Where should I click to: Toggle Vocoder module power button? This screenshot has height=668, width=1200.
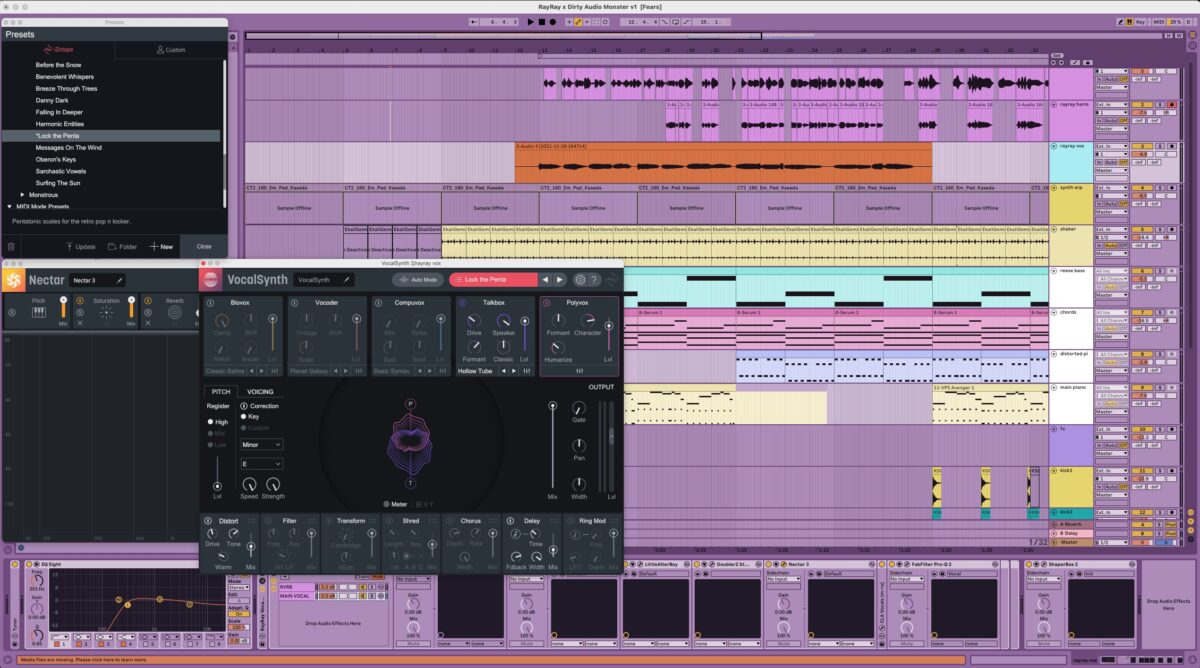tap(295, 302)
